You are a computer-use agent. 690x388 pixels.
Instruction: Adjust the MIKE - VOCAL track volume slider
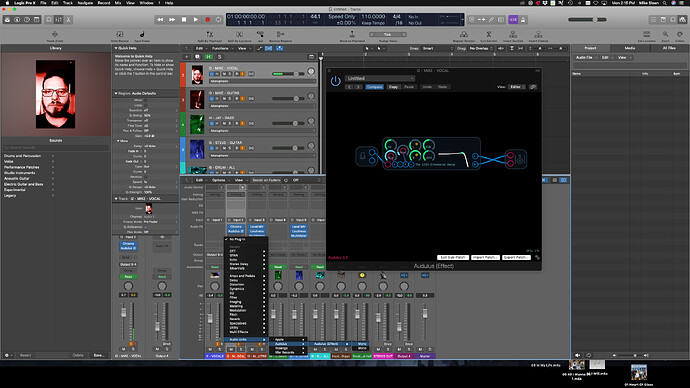click(x=288, y=74)
